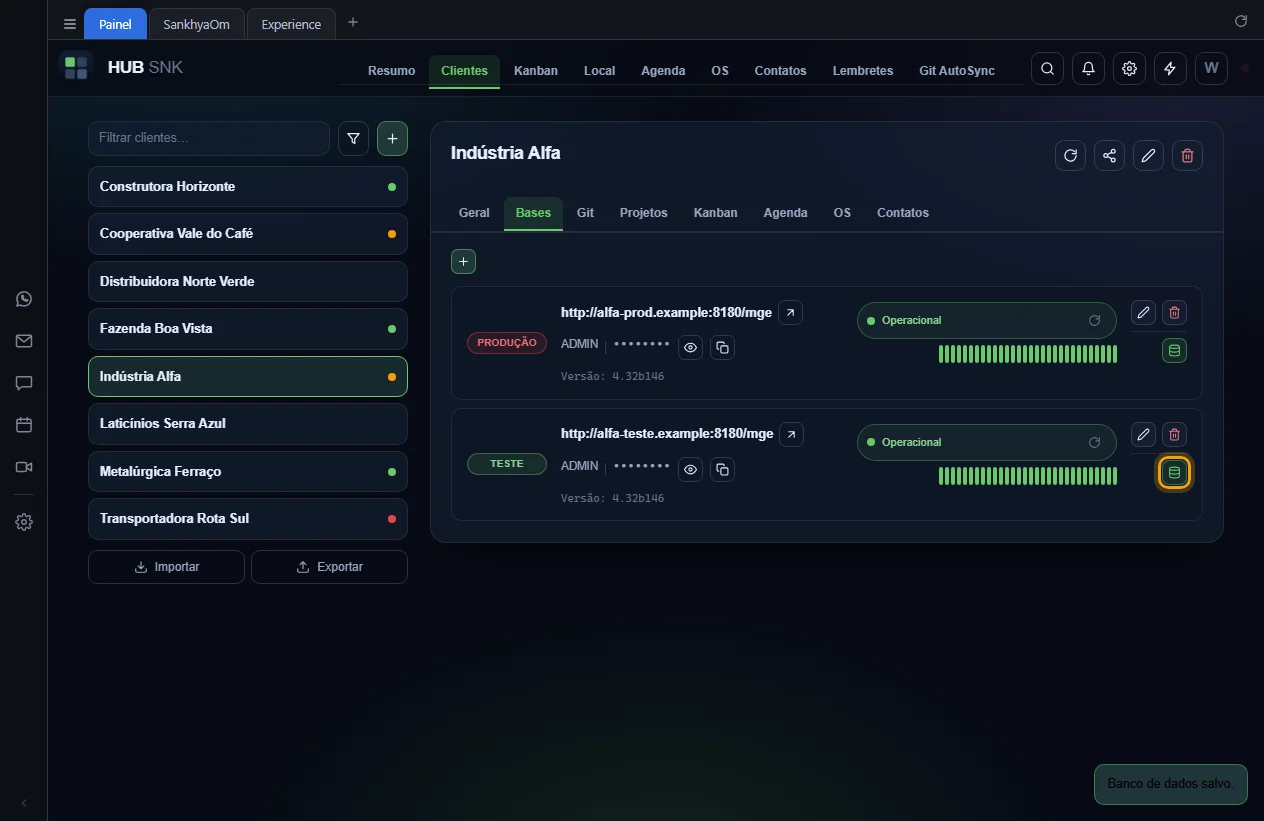Screen dimensions: 1264x821
Task: Switch to the Geral client tab
Action: (x=474, y=213)
